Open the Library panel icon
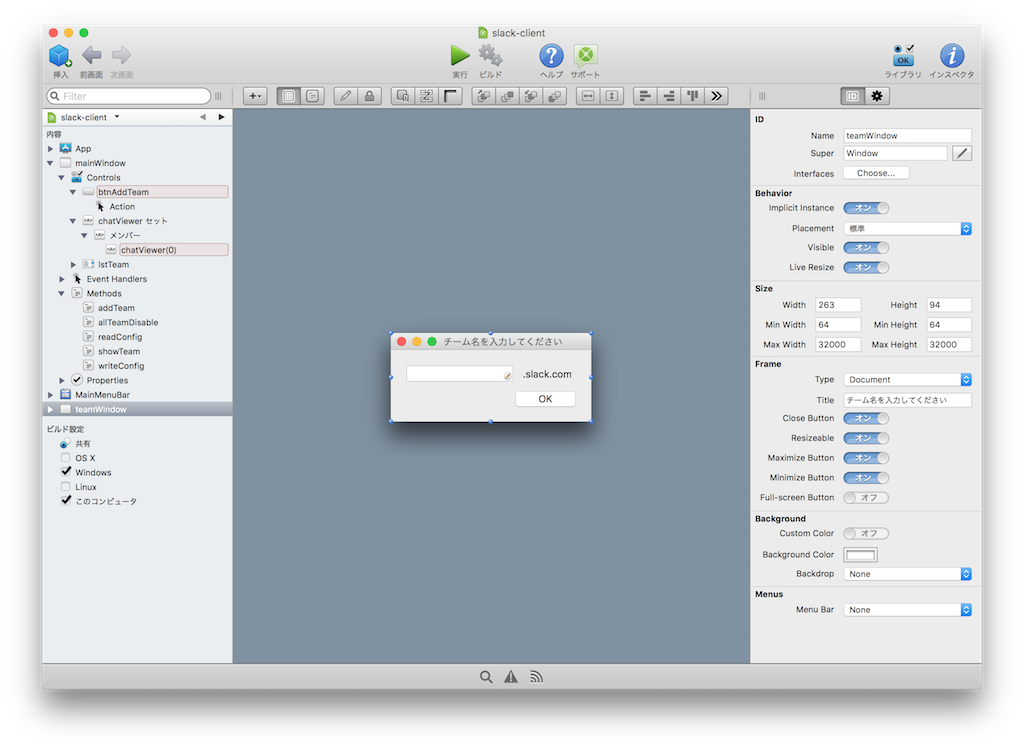 click(903, 56)
